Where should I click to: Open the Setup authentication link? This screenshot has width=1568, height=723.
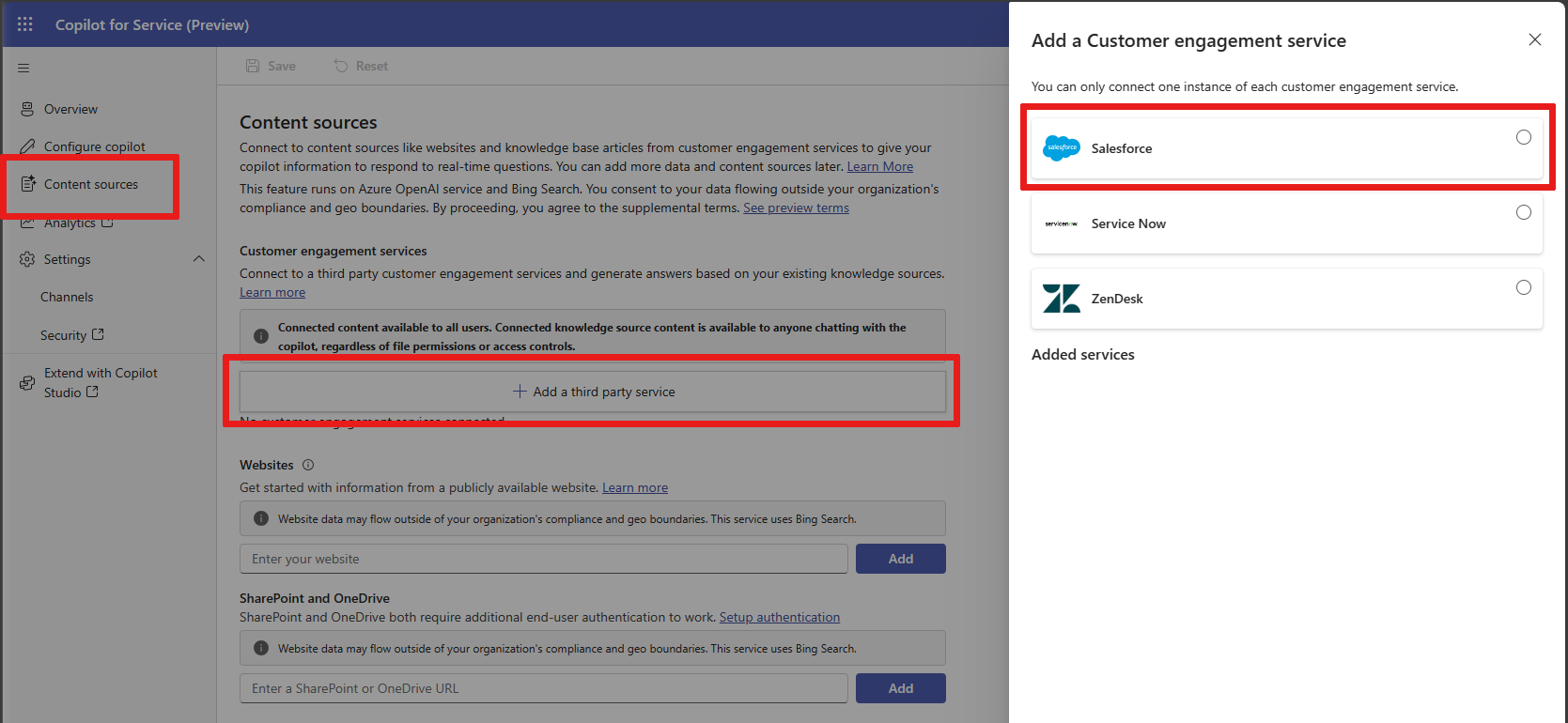tap(780, 617)
